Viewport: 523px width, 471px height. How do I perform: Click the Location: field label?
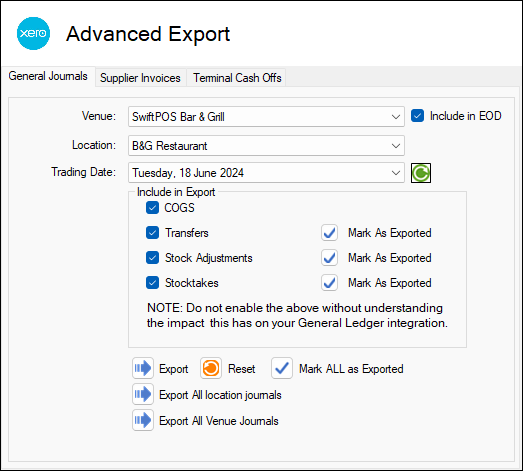(x=94, y=145)
